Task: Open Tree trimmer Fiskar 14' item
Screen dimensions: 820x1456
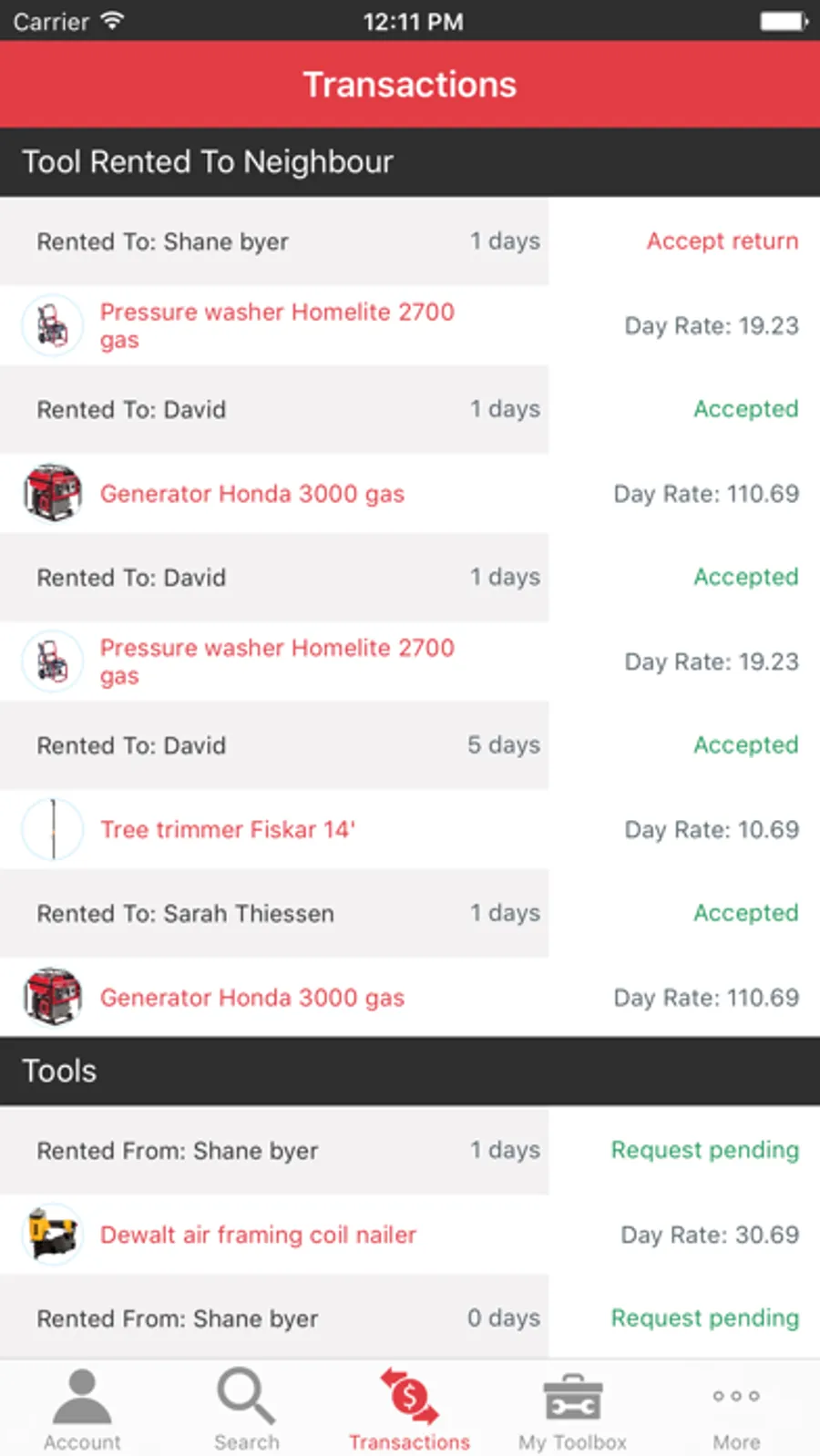Action: (x=228, y=829)
